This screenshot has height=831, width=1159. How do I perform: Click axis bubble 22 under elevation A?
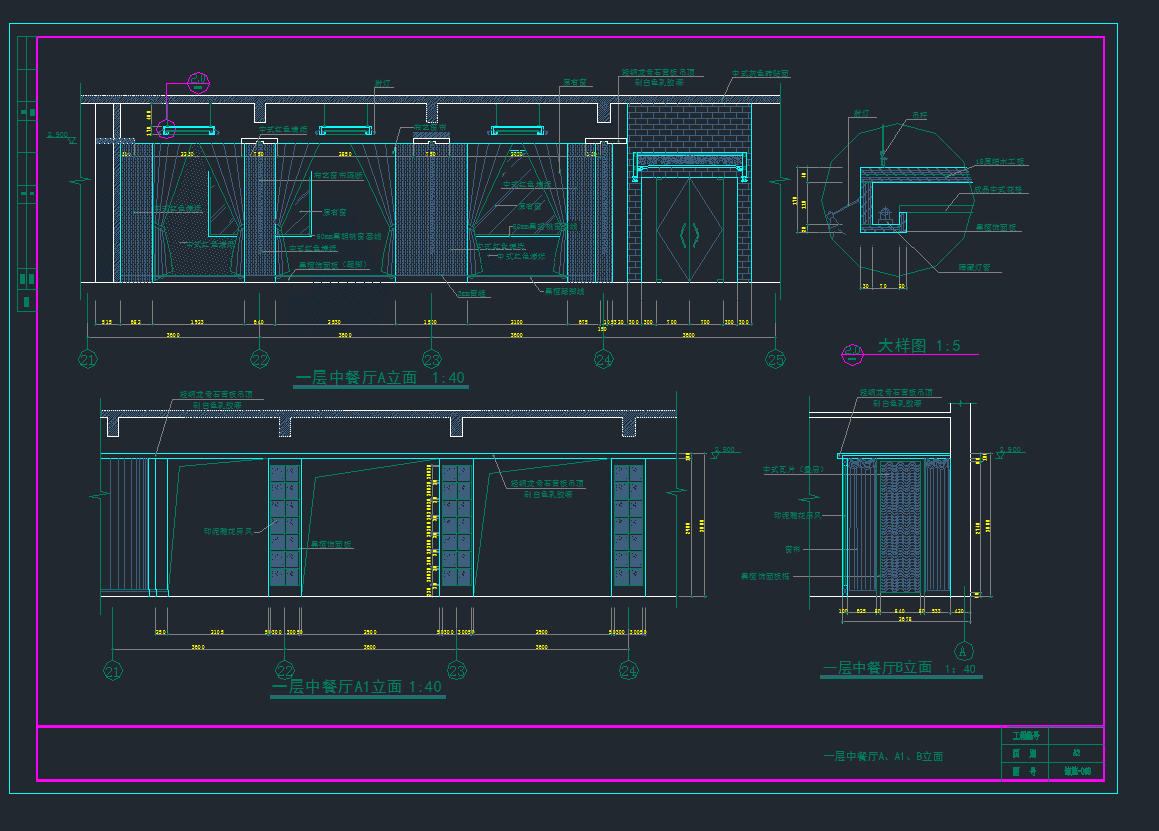point(260,359)
